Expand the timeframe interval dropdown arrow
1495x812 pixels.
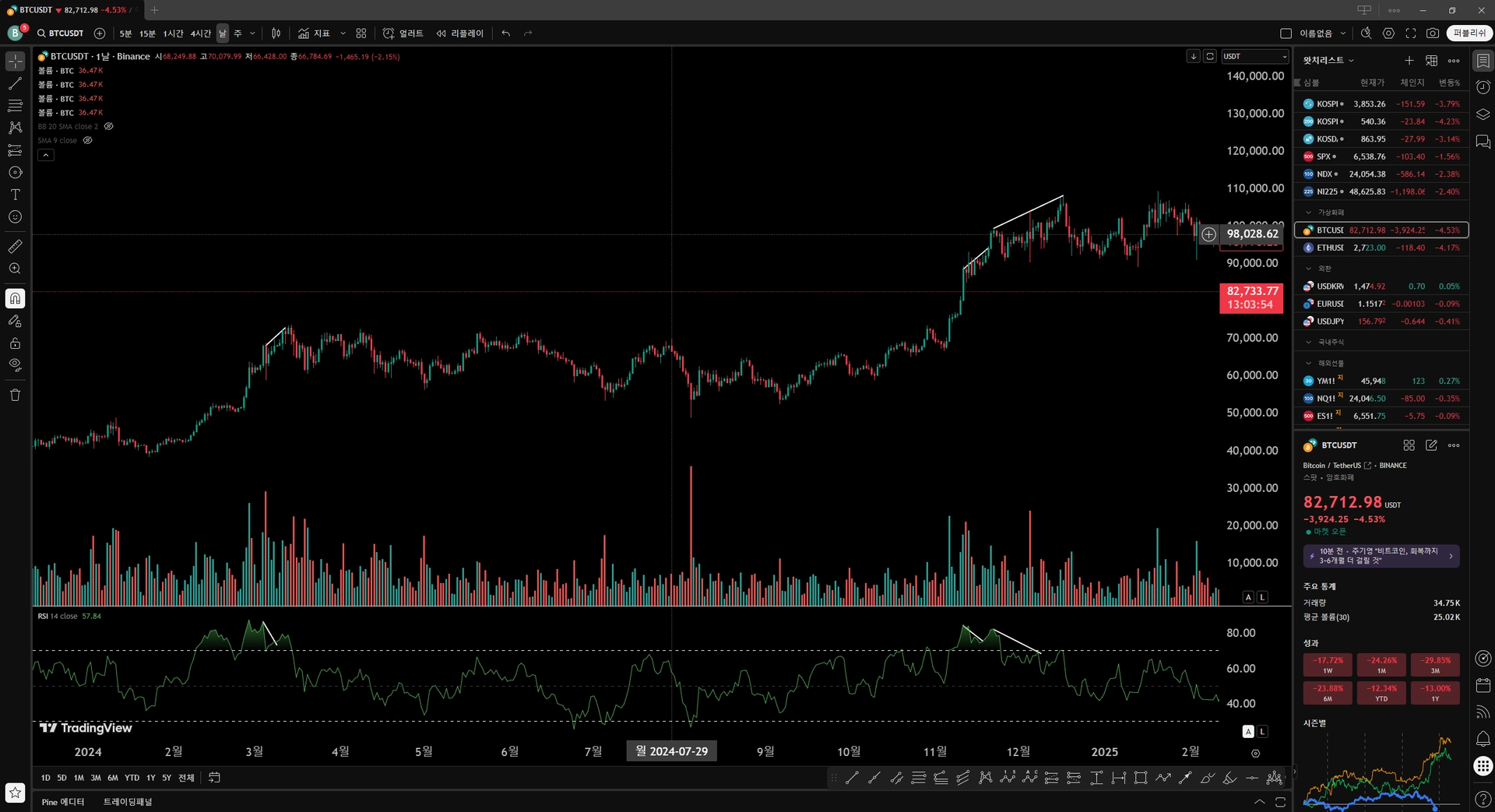coord(252,33)
